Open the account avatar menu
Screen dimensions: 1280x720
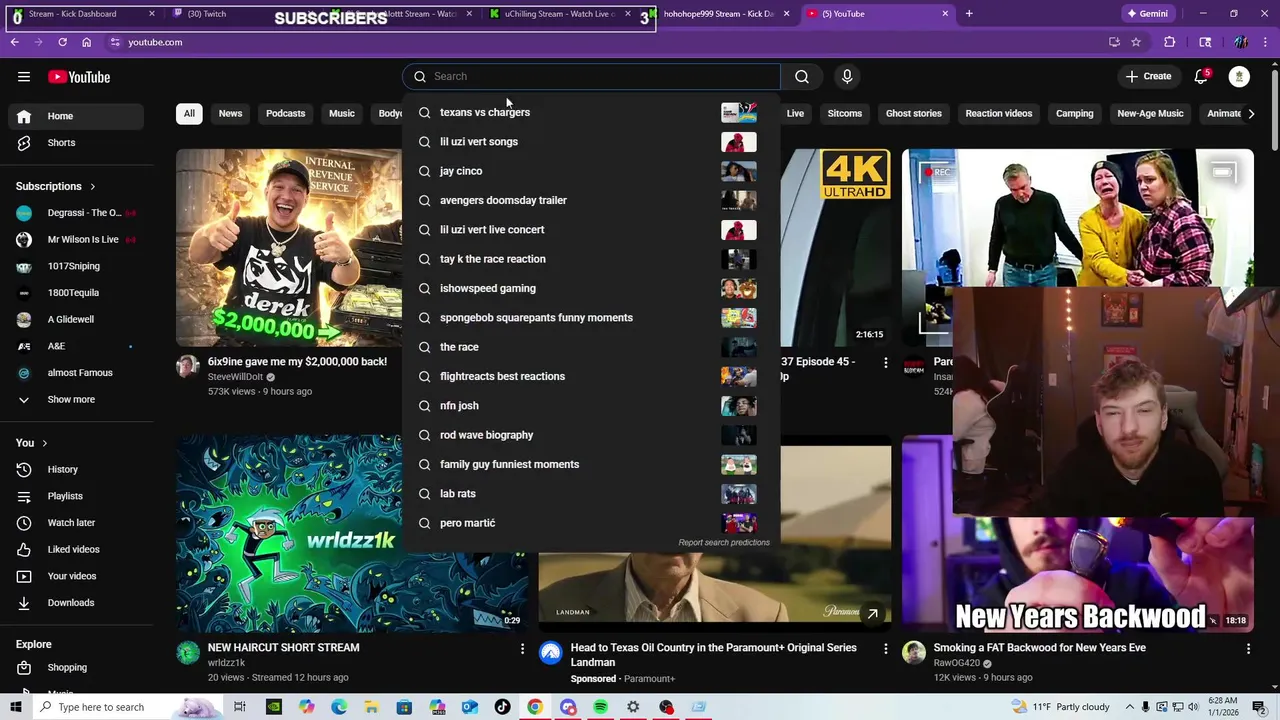(1239, 76)
